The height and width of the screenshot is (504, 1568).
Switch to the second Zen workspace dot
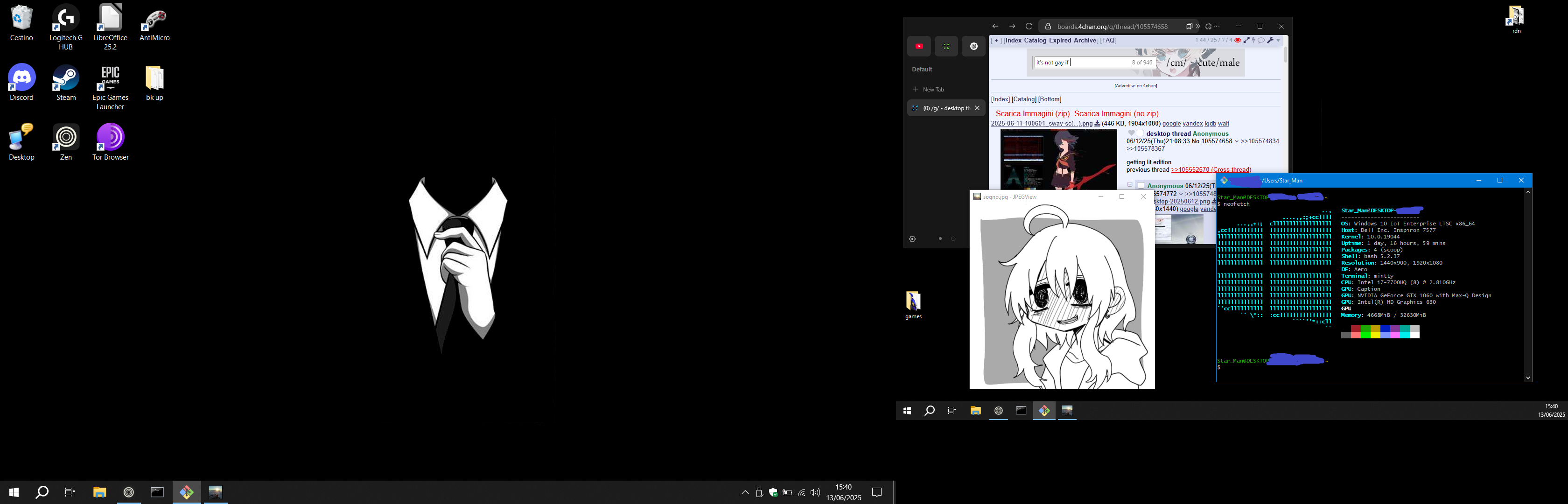tap(953, 238)
